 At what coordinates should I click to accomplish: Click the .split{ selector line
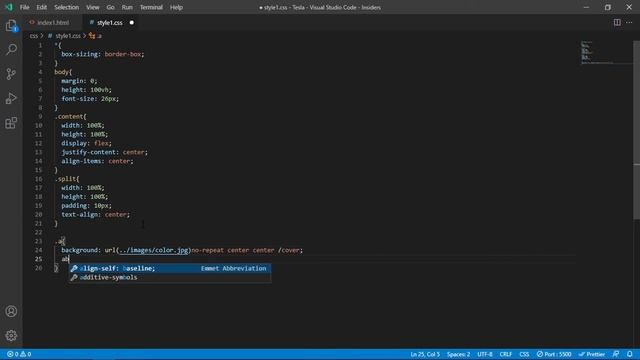[67, 179]
